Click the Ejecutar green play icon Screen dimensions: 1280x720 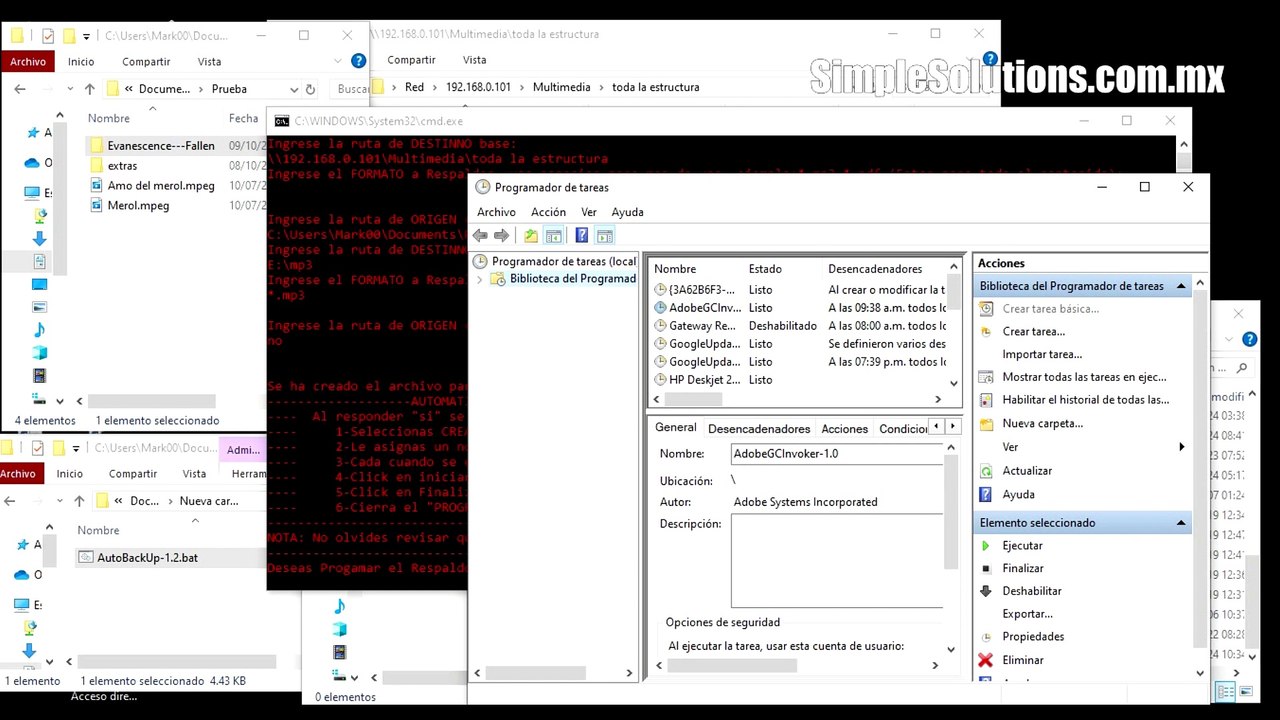[985, 546]
